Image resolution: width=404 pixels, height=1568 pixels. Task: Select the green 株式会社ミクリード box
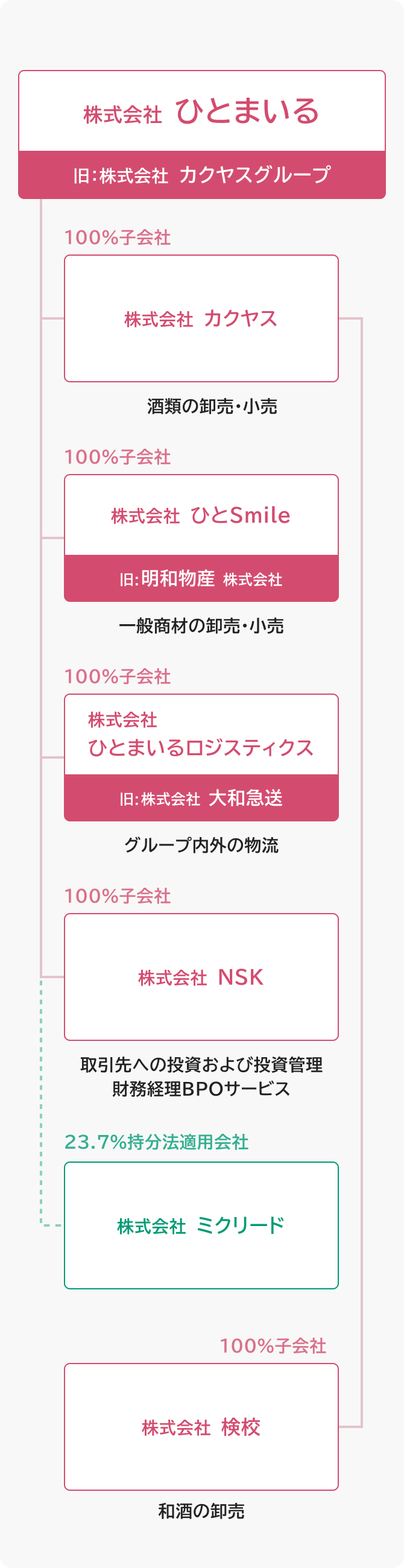coord(201,1225)
